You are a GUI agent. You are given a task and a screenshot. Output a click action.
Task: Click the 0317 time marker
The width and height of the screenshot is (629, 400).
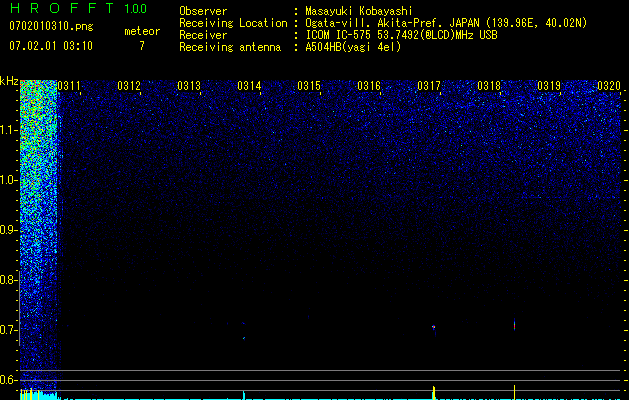point(429,86)
